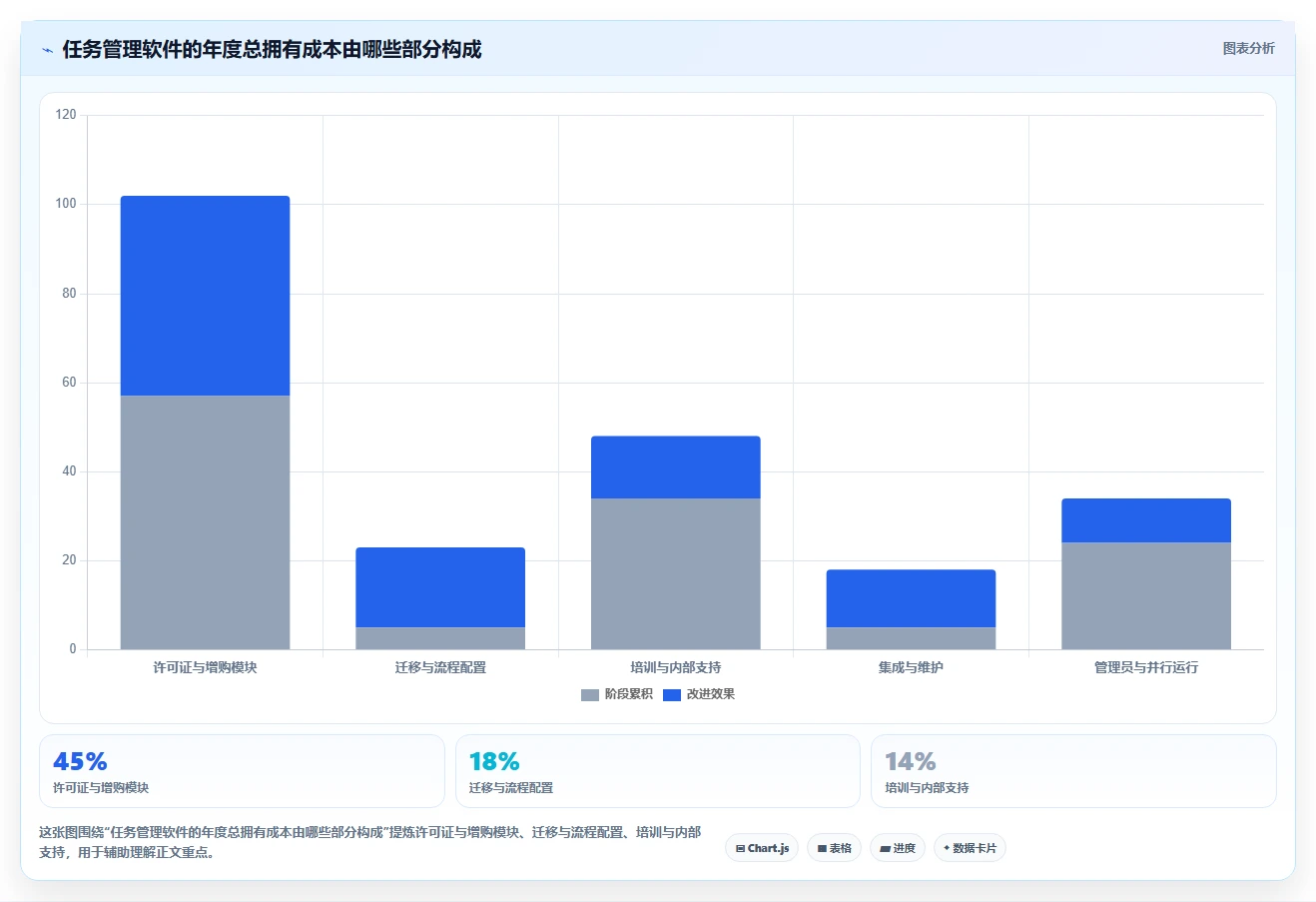The height and width of the screenshot is (902, 1316).
Task: Select the 18% 迁移与流程配置 stat card
Action: click(x=657, y=771)
